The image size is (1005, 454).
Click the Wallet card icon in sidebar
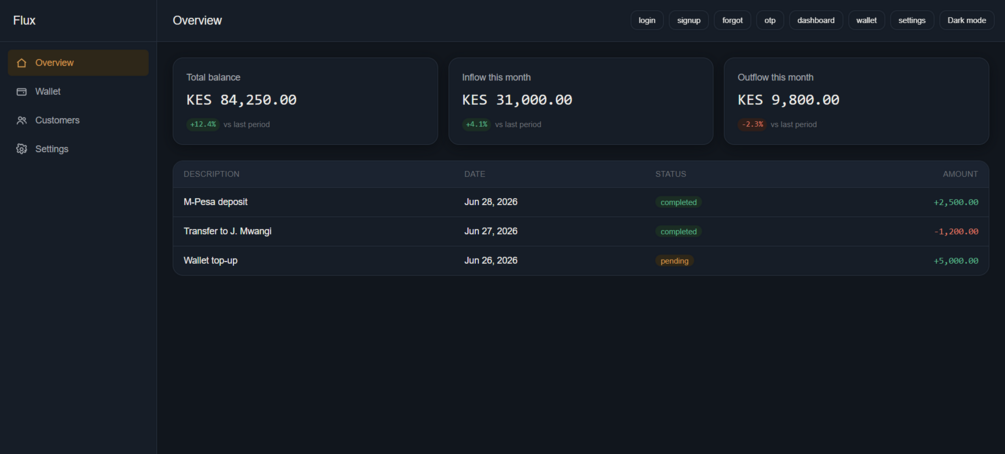22,92
